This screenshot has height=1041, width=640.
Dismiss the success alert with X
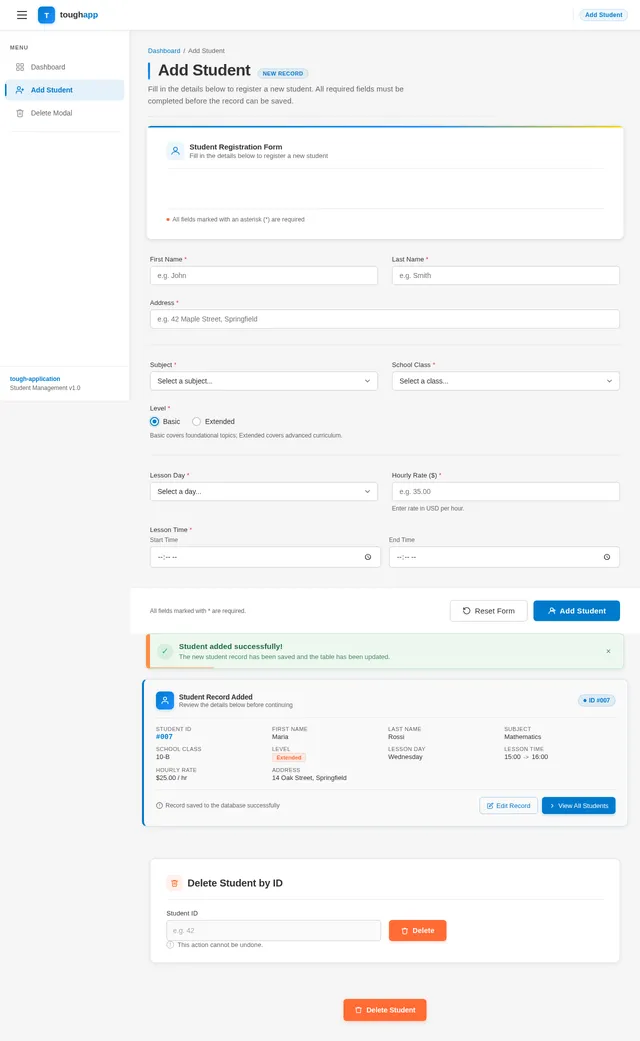[x=608, y=651]
